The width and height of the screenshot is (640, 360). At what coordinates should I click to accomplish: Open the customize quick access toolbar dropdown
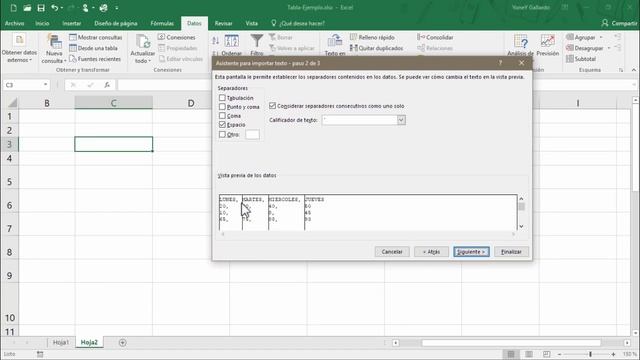point(117,8)
